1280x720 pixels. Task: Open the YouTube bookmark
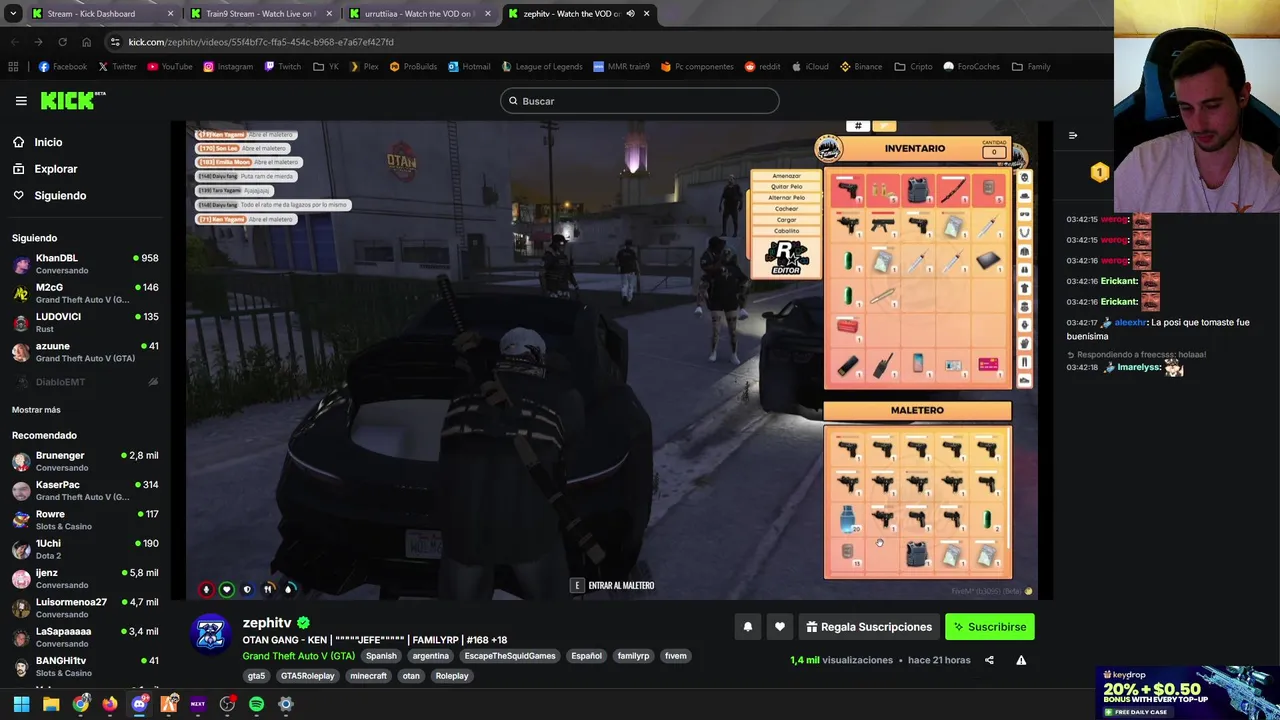coord(169,67)
